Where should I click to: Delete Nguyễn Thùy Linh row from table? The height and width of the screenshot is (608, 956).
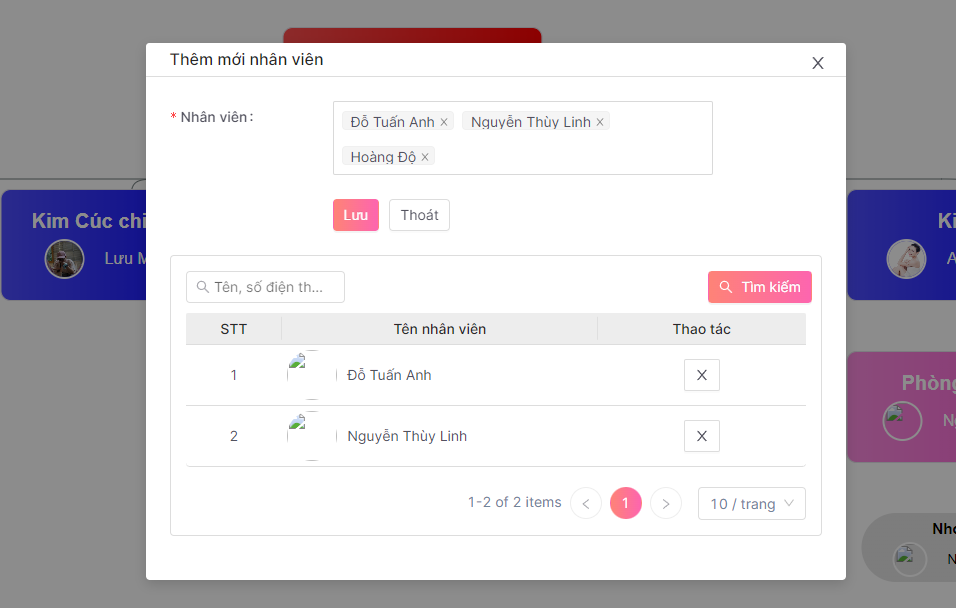click(701, 436)
